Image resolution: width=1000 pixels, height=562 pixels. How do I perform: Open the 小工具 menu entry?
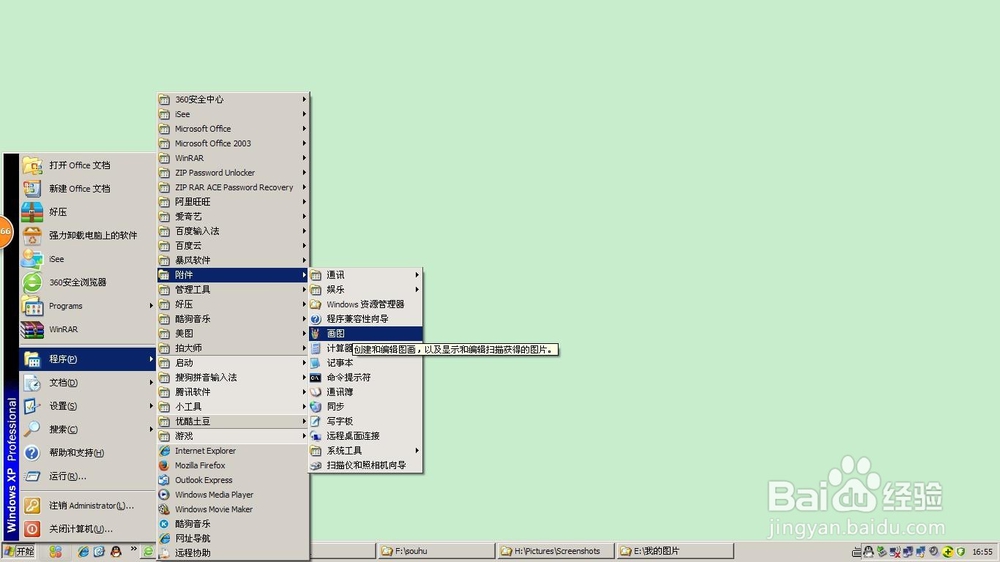tap(233, 407)
